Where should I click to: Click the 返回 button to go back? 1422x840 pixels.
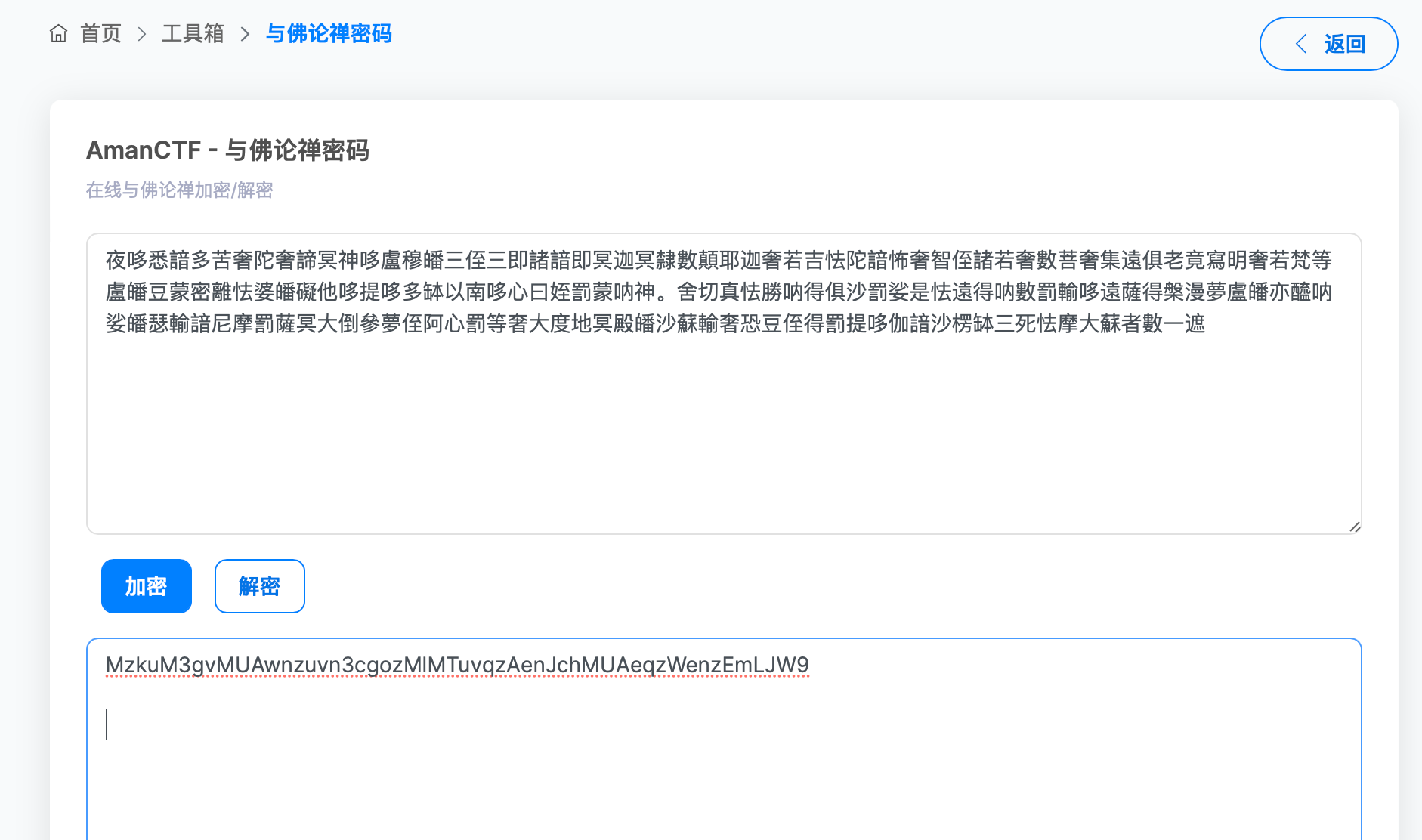click(1328, 44)
